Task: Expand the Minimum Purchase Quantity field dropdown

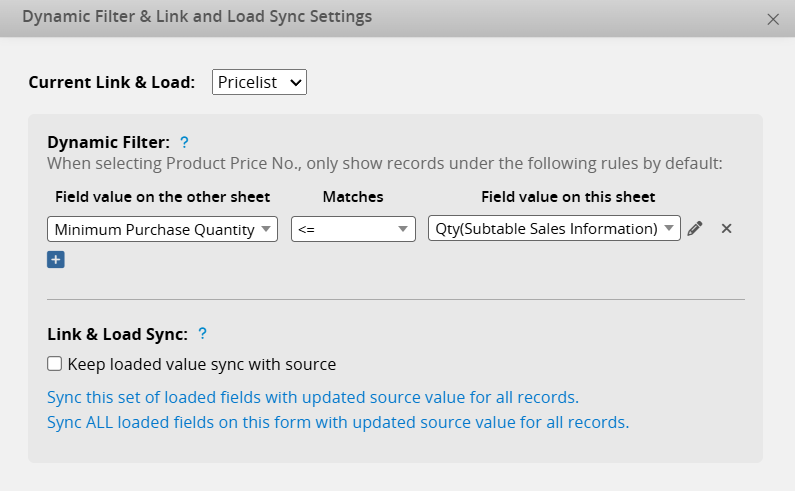Action: (x=163, y=229)
